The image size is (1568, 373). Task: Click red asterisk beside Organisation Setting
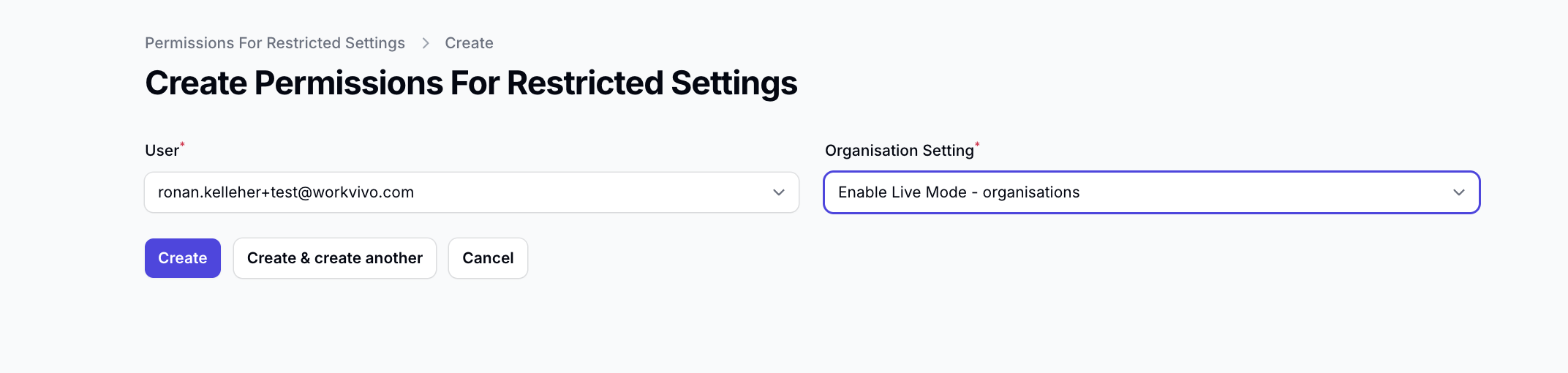(x=978, y=145)
